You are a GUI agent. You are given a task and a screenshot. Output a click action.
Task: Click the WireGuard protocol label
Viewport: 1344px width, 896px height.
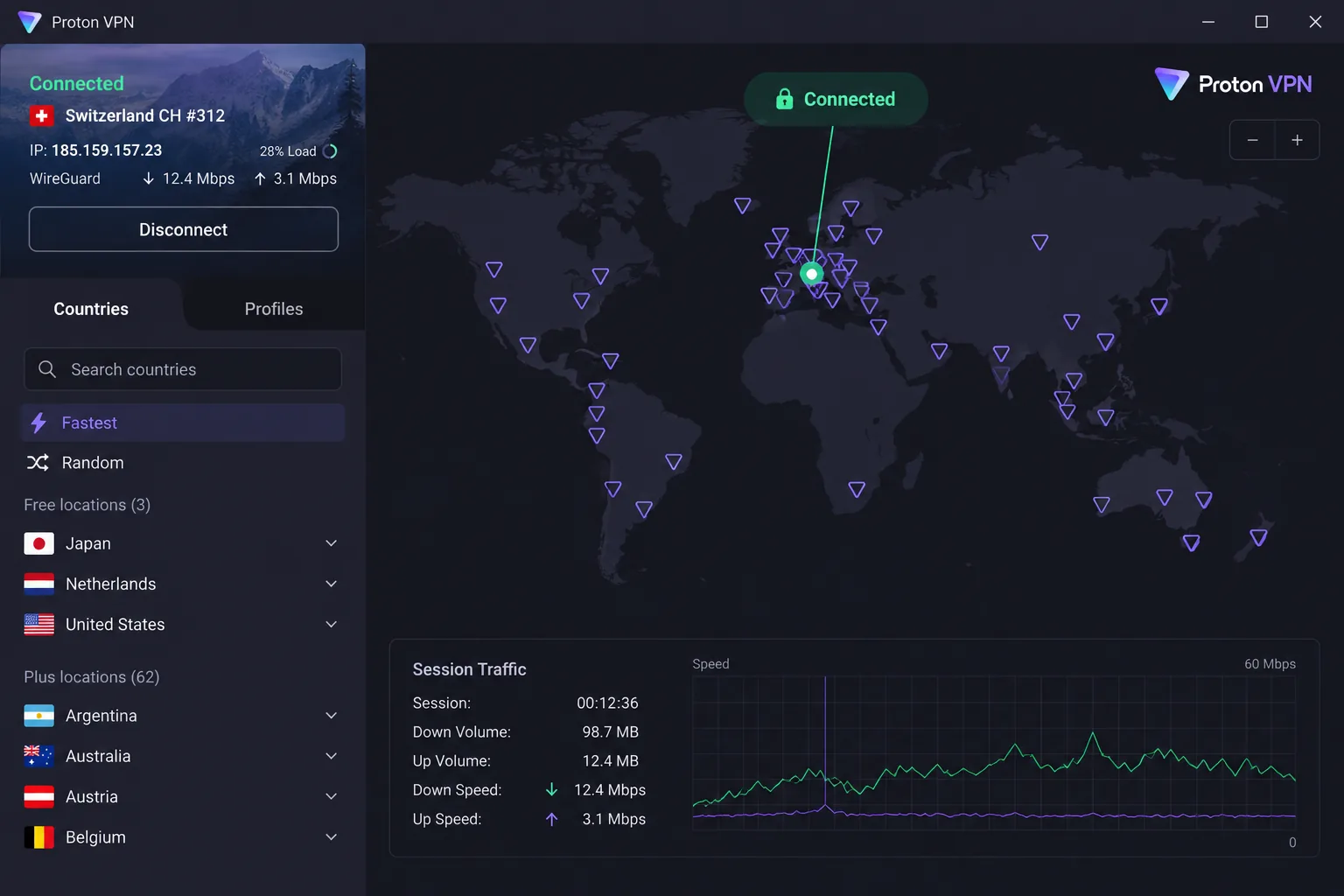point(65,178)
